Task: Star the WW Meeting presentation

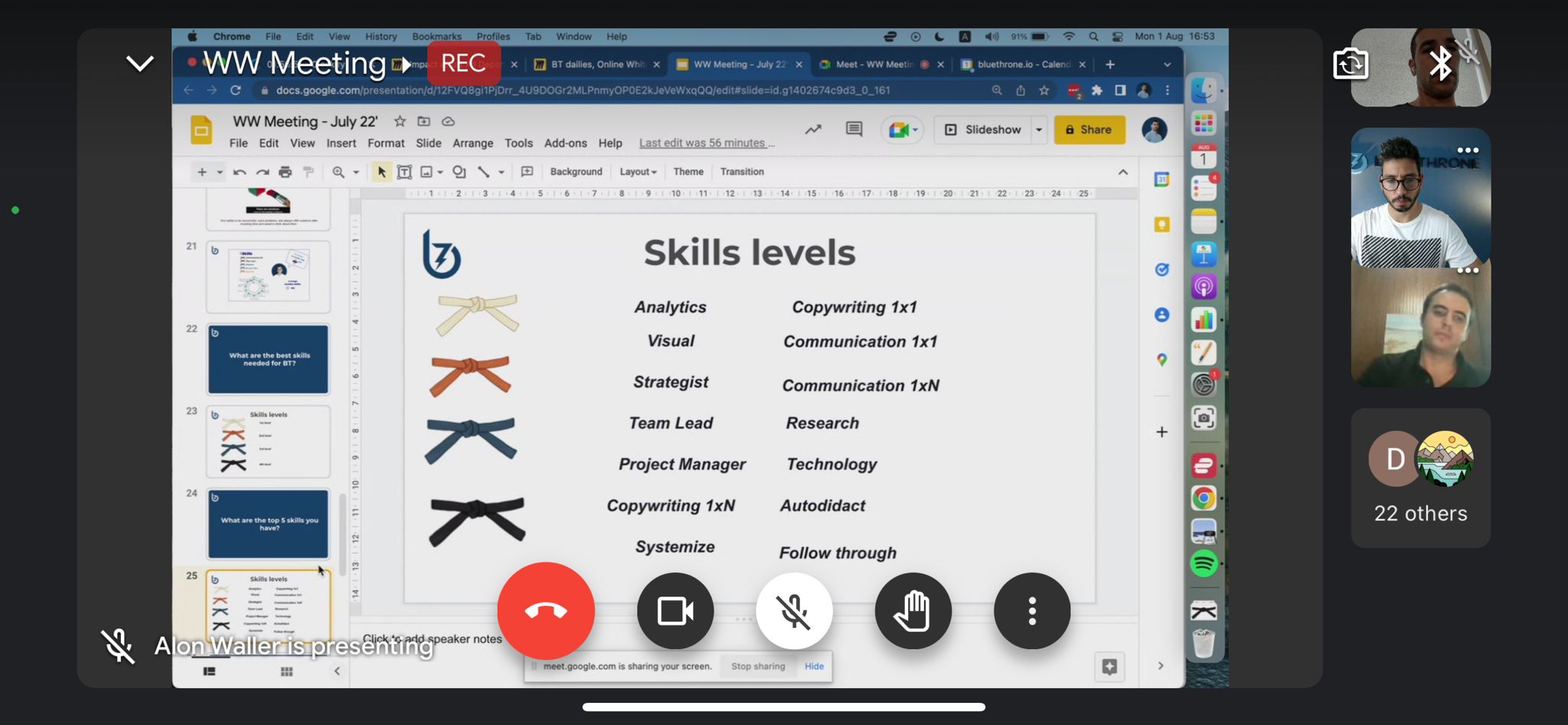Action: coord(400,121)
